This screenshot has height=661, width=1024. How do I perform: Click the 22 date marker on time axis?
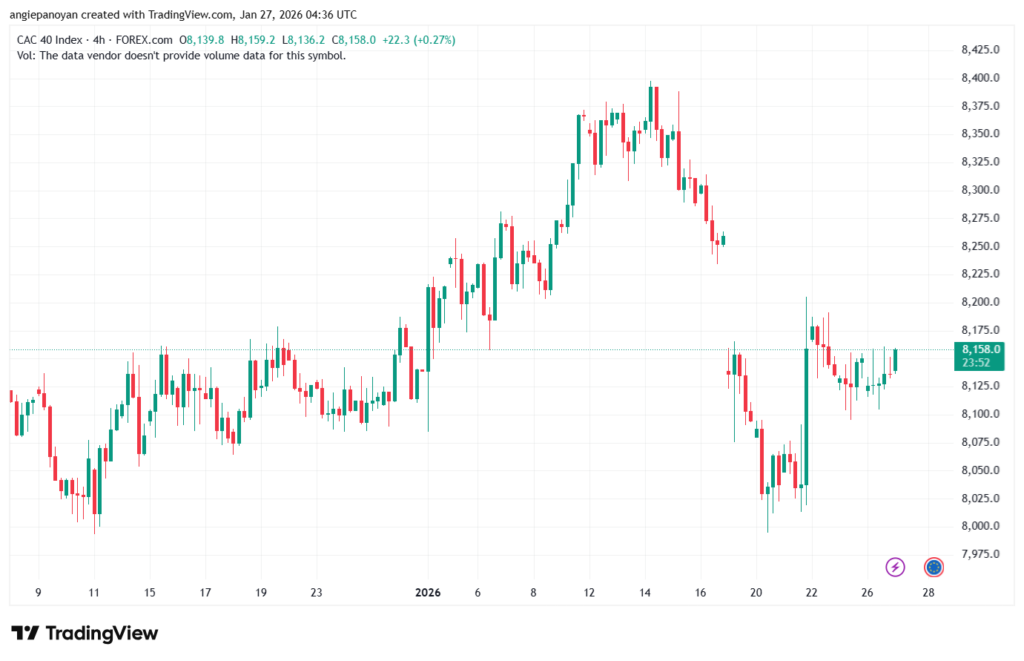811,592
